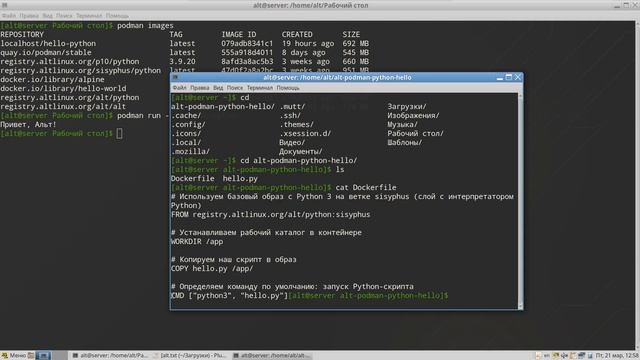Click the WORKDIR /app line
The image size is (640, 360).
click(x=197, y=241)
